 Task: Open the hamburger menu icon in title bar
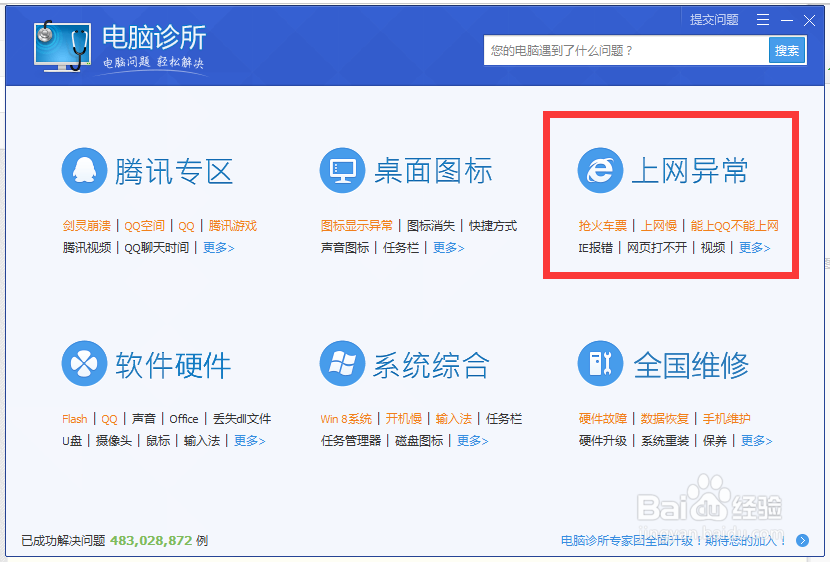[763, 20]
